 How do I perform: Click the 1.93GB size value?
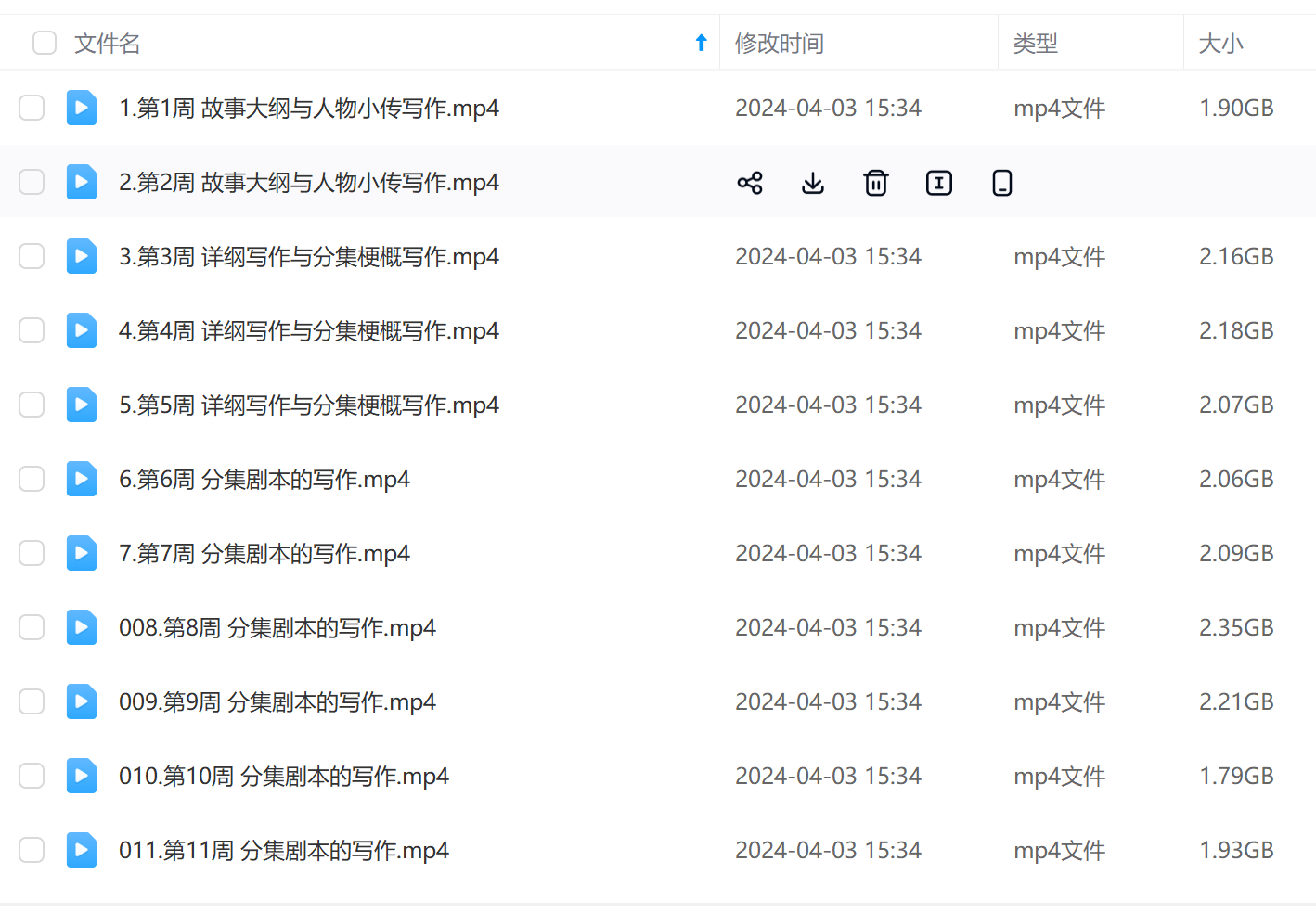1236,851
